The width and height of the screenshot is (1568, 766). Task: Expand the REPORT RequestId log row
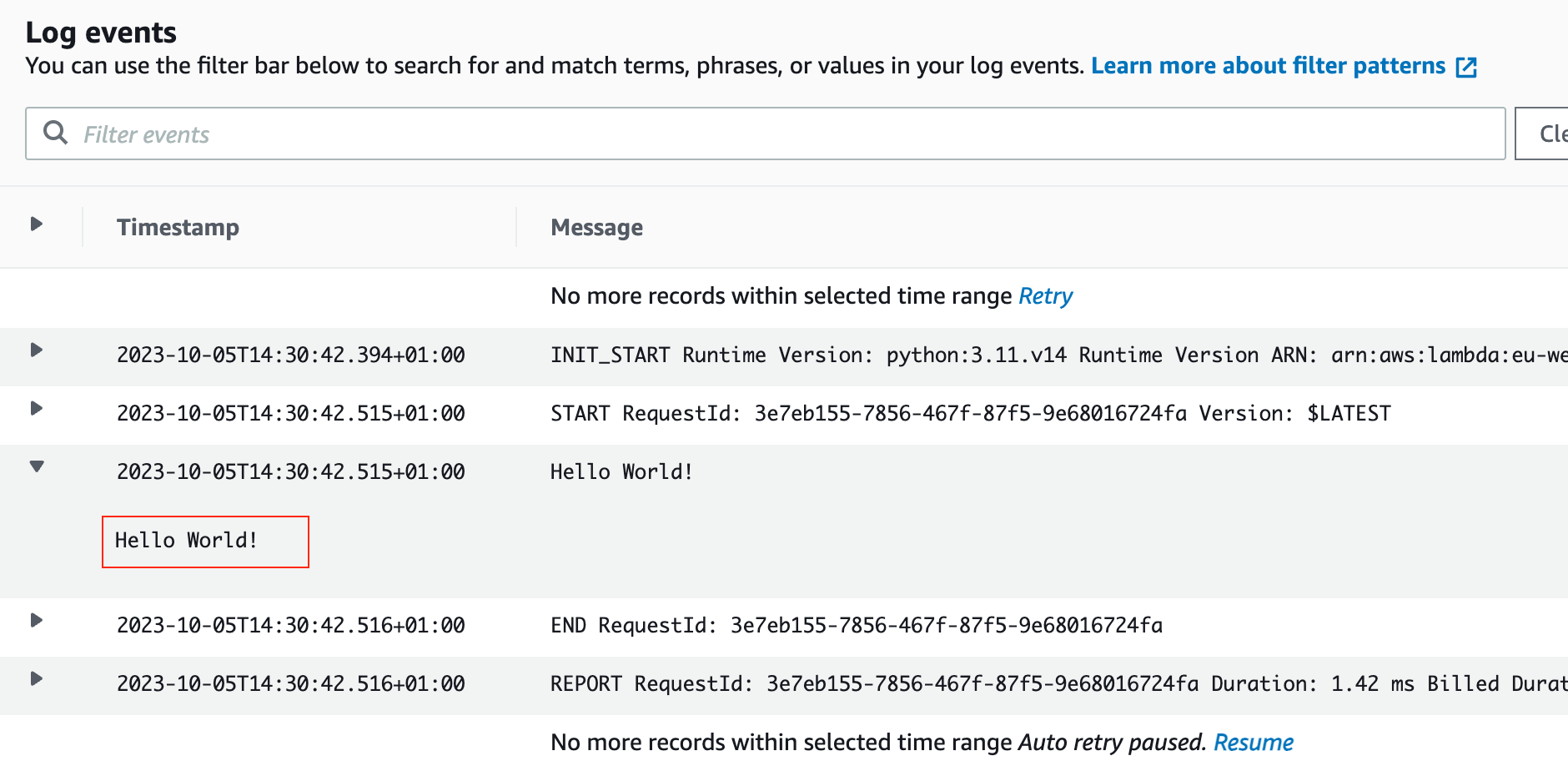point(36,678)
